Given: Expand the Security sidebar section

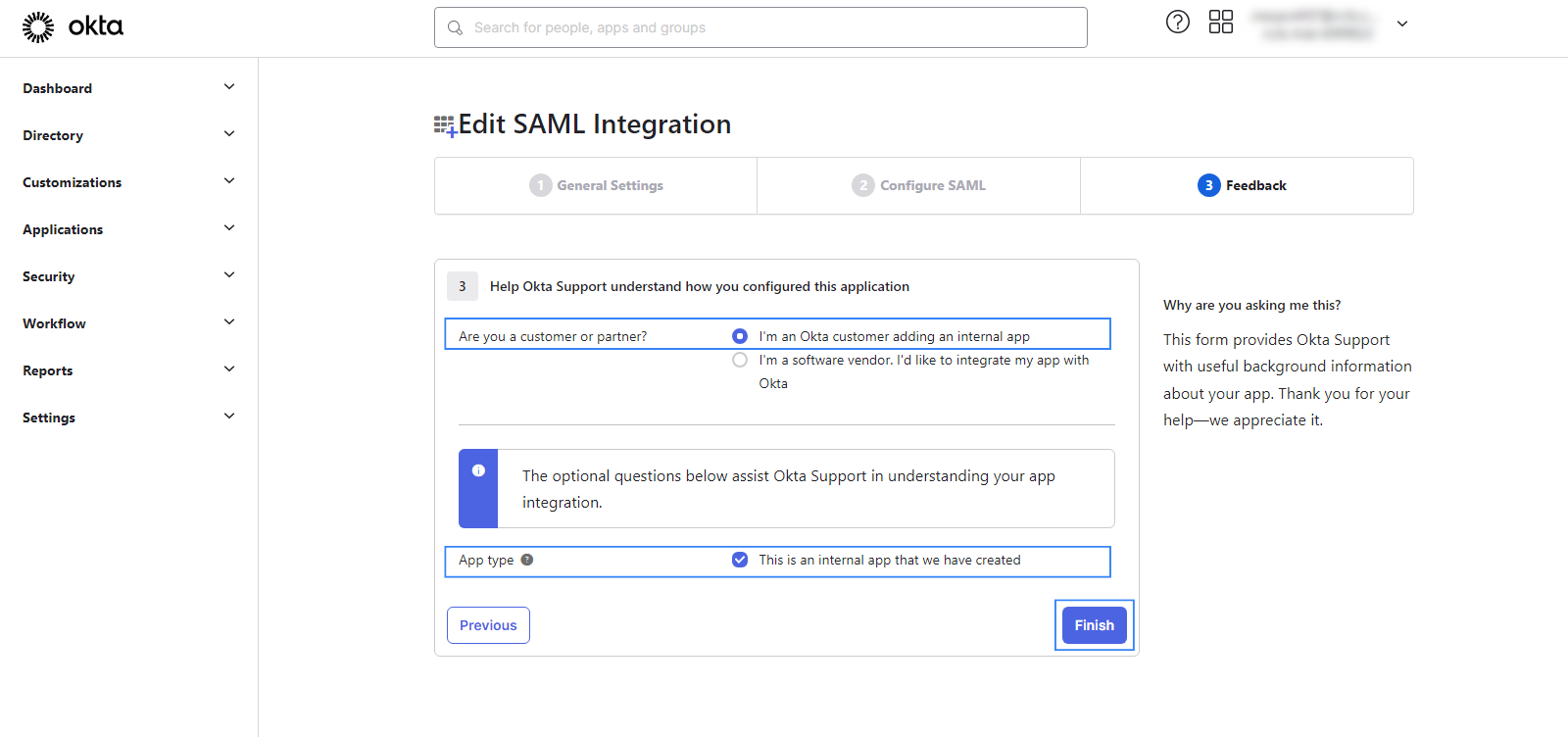Looking at the screenshot, I should 228,275.
